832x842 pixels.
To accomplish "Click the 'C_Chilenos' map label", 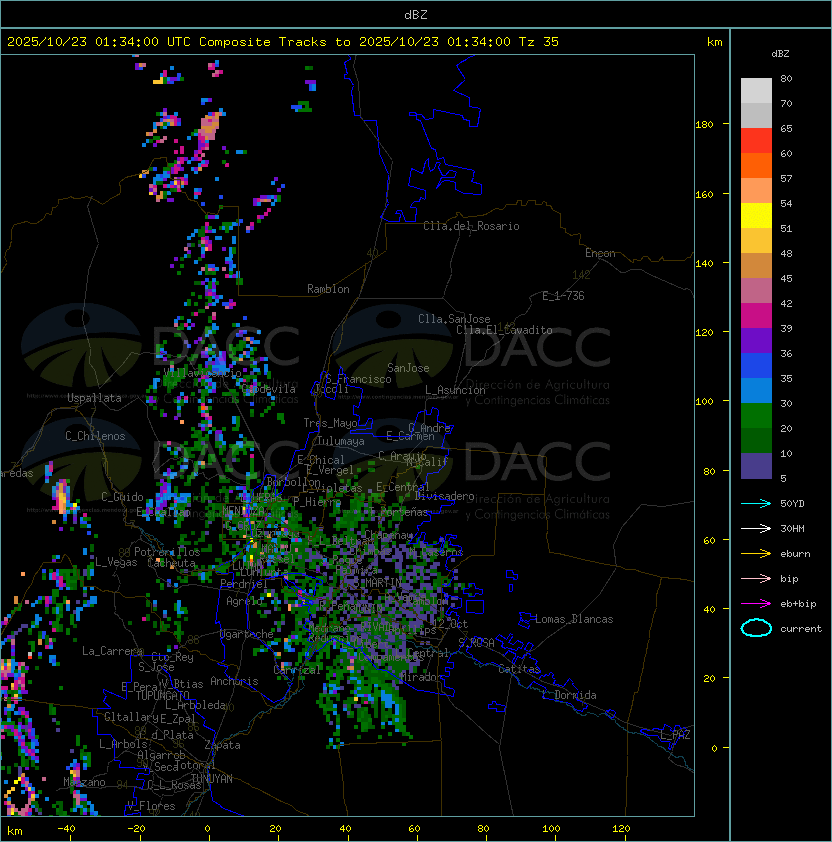I will click(95, 436).
